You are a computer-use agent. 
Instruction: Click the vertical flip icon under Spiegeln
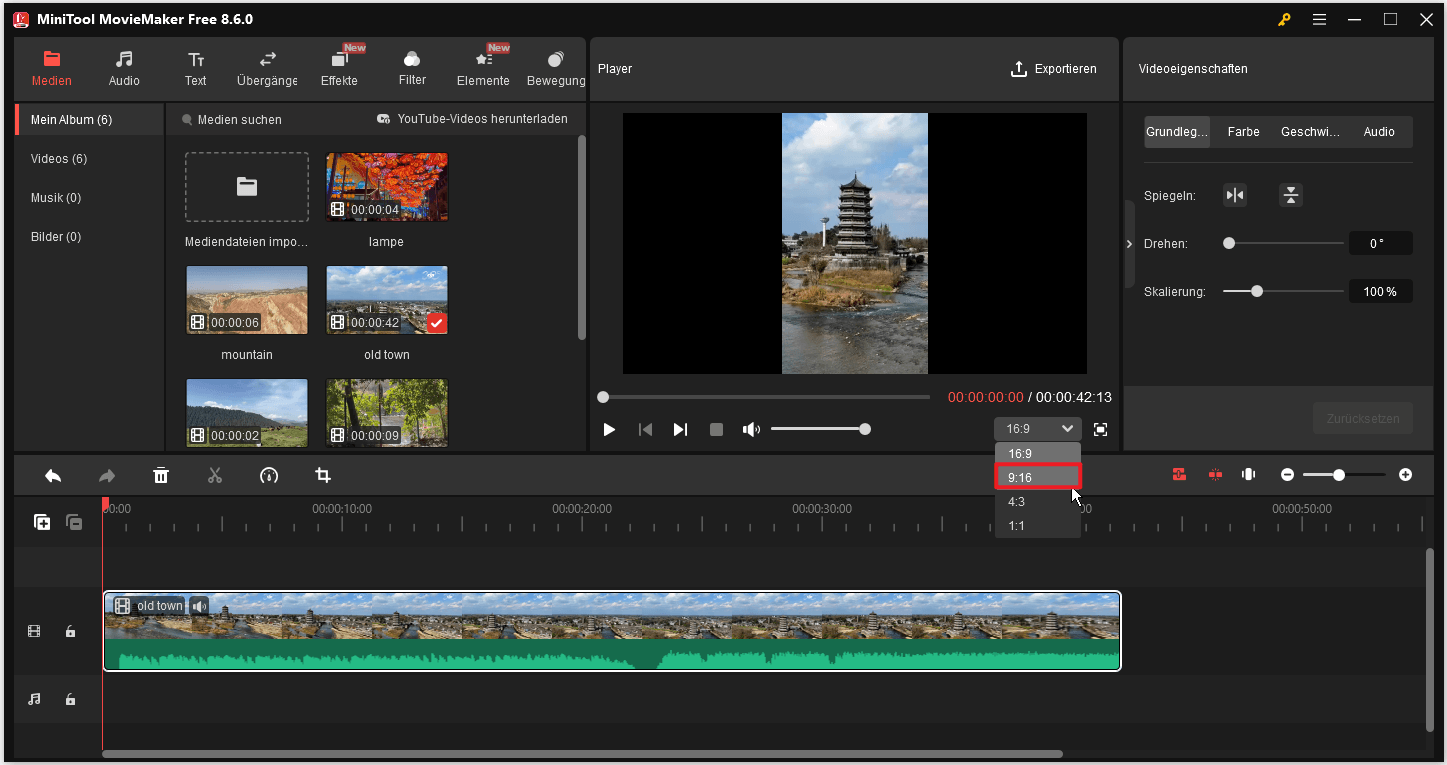[x=1290, y=195]
